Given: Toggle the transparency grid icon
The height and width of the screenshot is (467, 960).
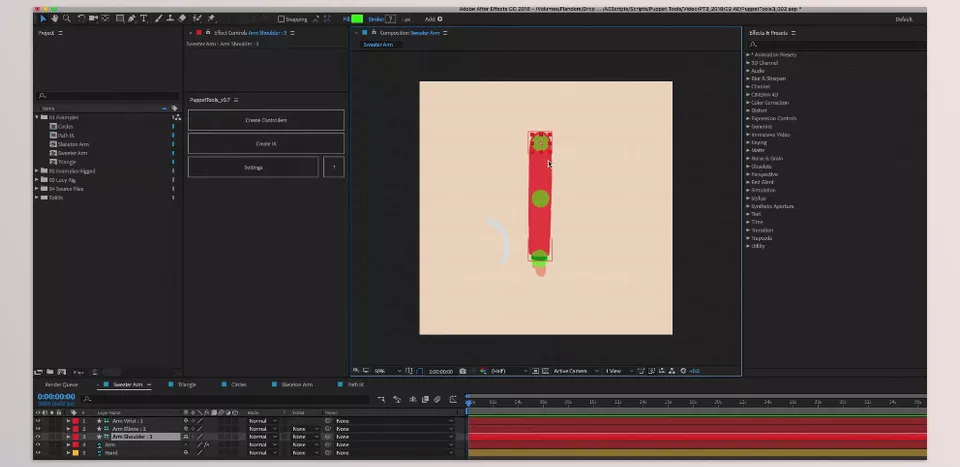Looking at the screenshot, I should [545, 371].
